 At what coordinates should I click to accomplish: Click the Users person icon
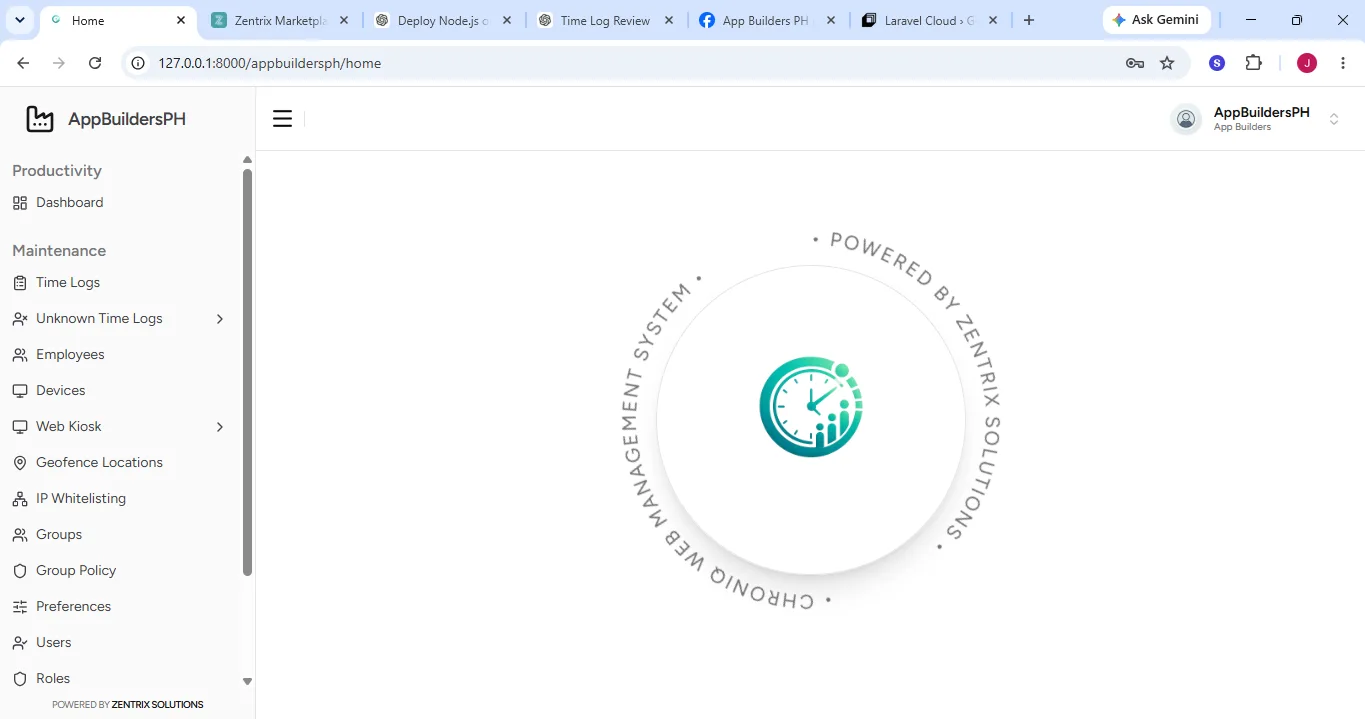[19, 643]
